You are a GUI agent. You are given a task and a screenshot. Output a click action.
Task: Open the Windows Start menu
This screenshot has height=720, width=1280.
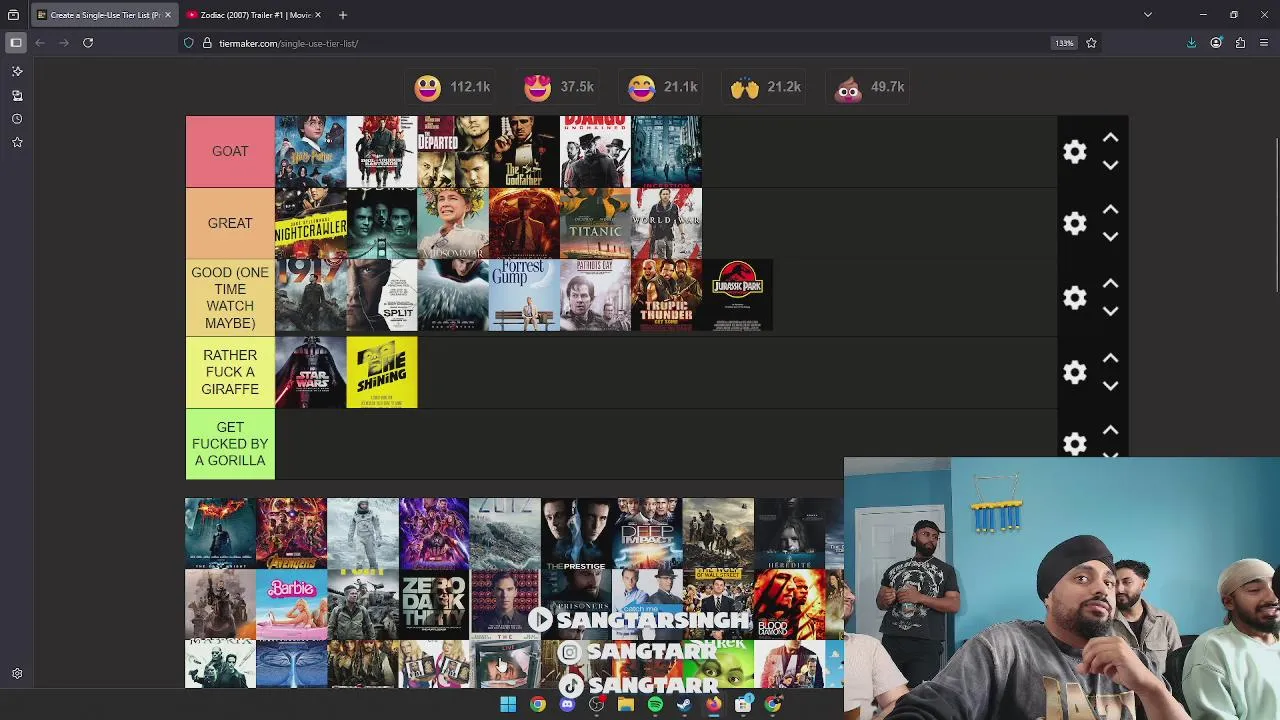[508, 705]
